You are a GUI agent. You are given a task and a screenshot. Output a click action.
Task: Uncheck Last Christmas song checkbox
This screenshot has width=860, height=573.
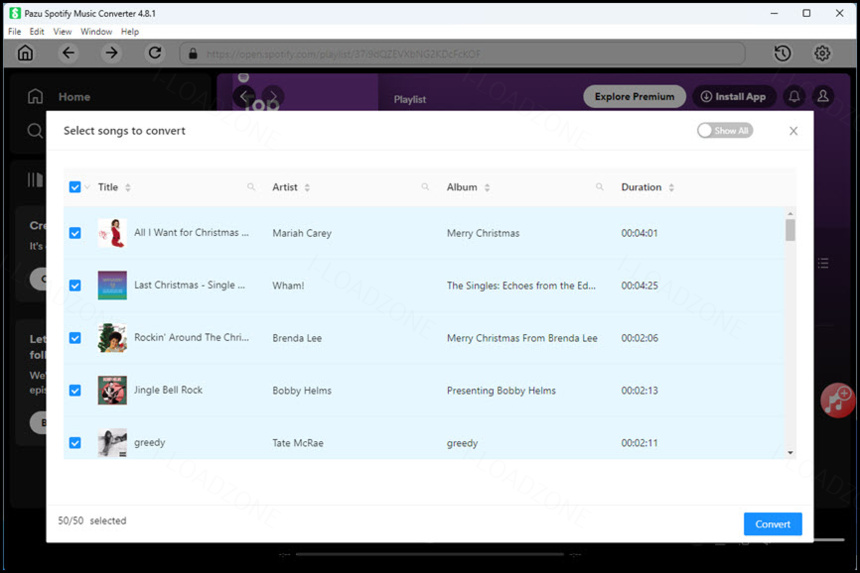click(x=75, y=286)
